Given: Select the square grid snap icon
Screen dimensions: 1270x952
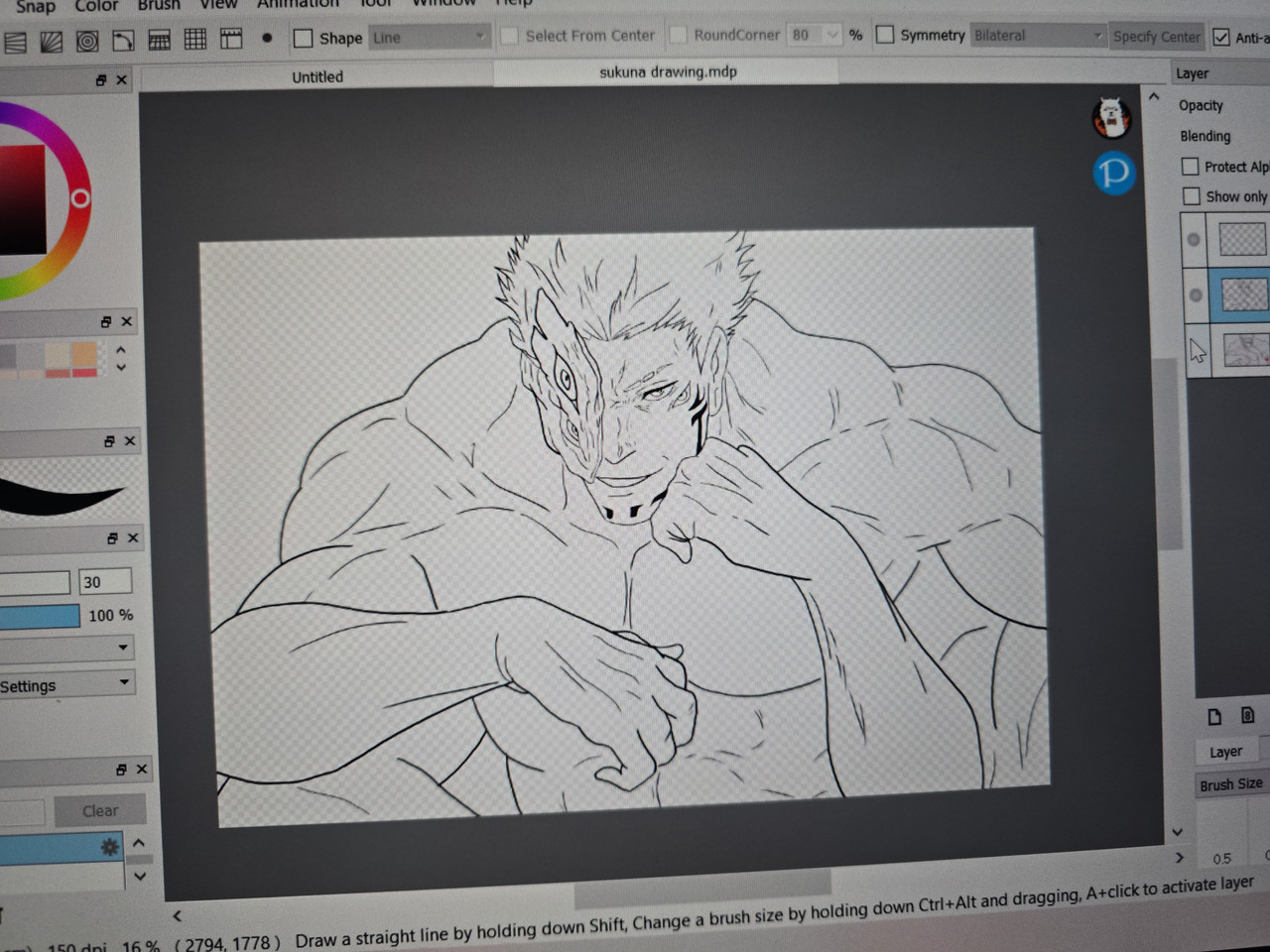Looking at the screenshot, I should [x=195, y=39].
